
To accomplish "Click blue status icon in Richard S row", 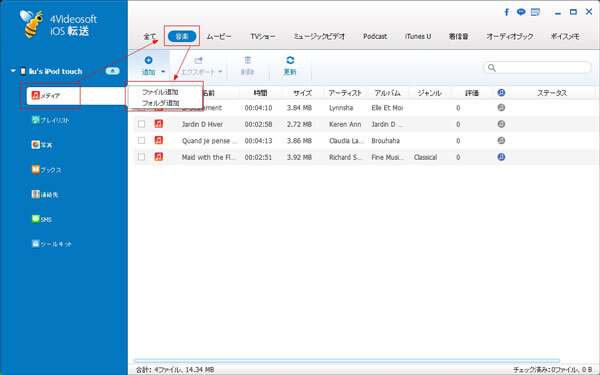I will coord(501,157).
